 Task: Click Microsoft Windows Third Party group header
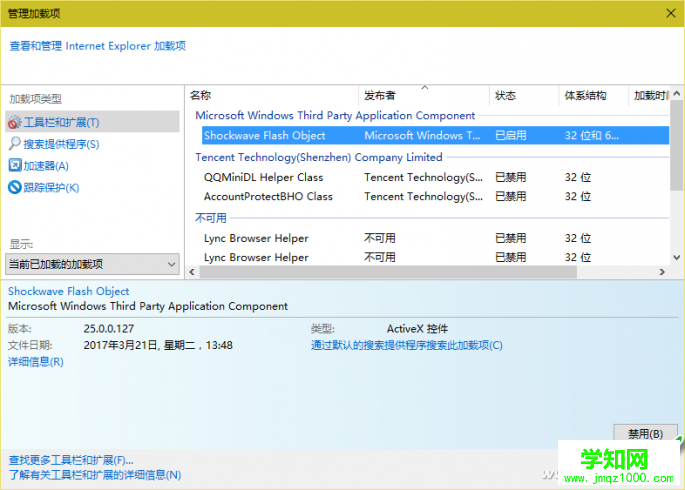(335, 115)
